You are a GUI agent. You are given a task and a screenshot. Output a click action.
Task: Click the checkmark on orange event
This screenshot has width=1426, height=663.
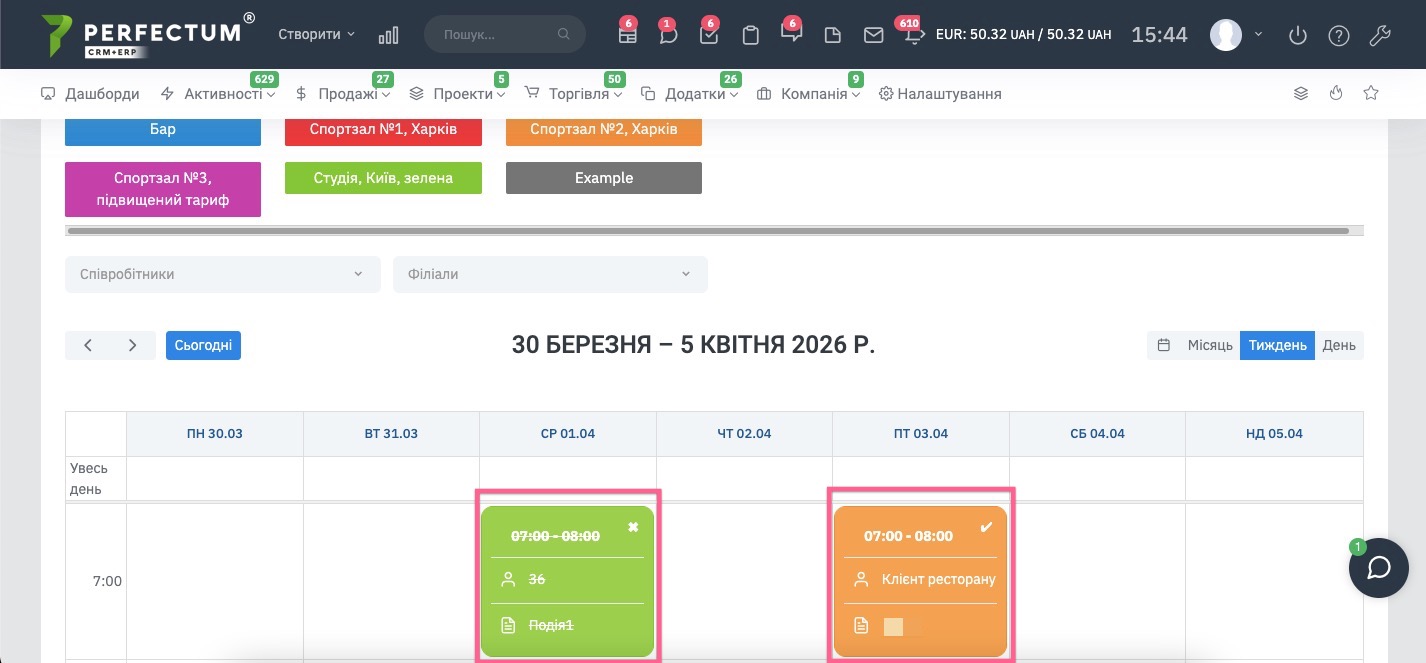[x=986, y=527]
